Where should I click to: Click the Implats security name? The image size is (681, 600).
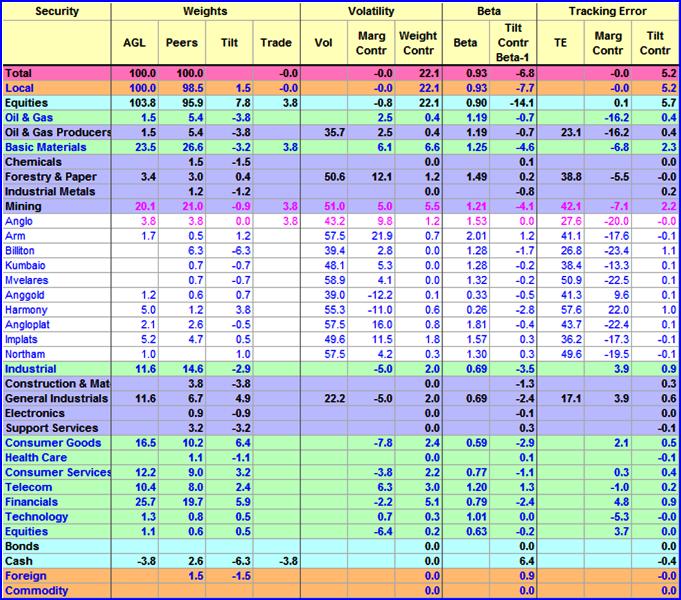[x=21, y=340]
